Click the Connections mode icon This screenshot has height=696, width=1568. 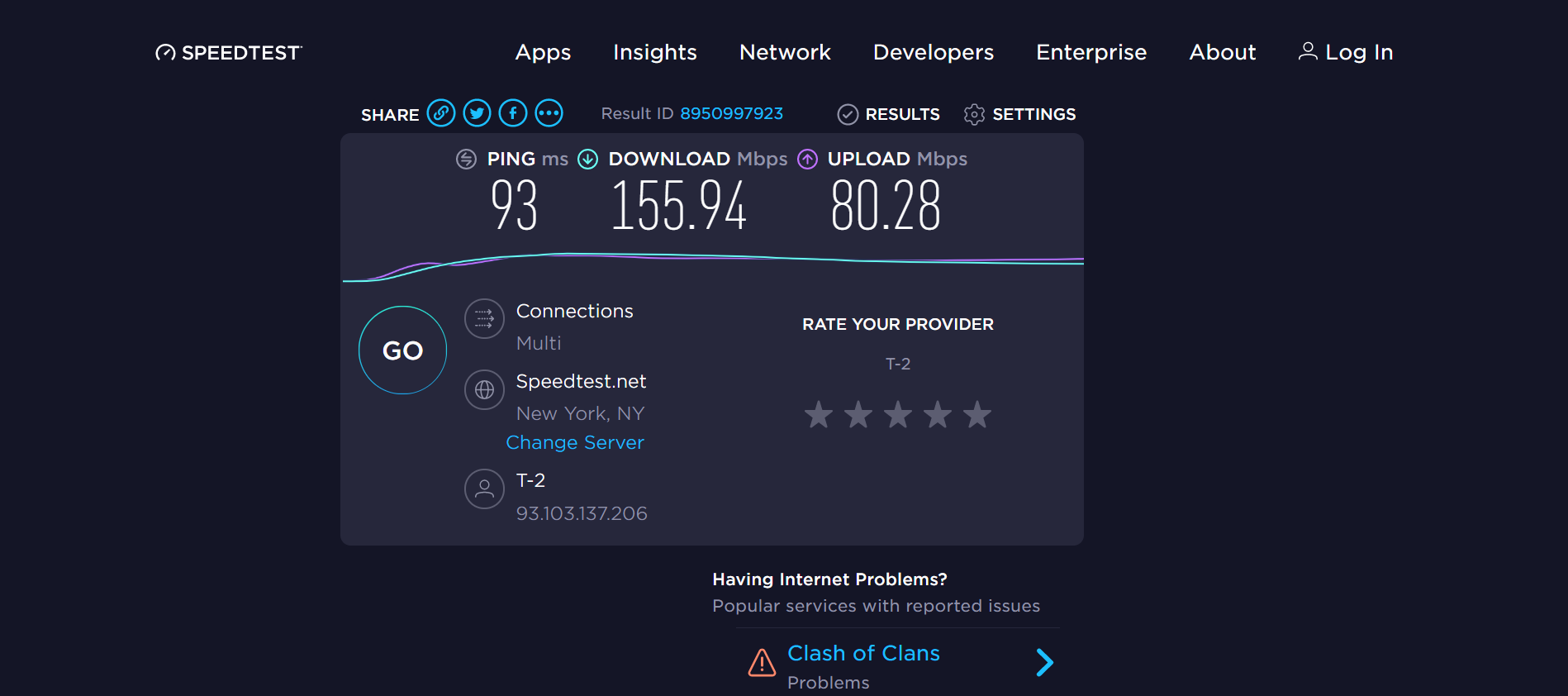[x=484, y=318]
